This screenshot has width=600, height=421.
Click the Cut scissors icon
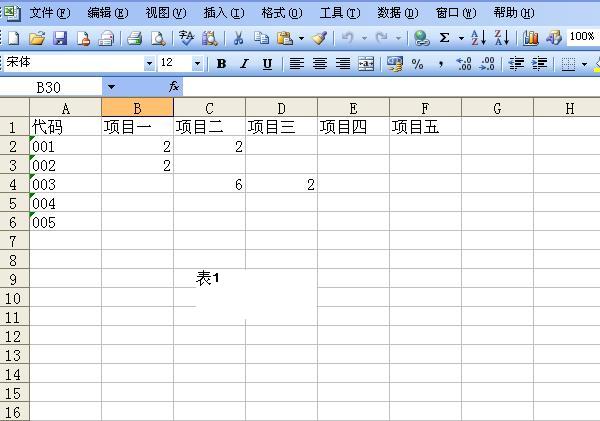coord(238,38)
